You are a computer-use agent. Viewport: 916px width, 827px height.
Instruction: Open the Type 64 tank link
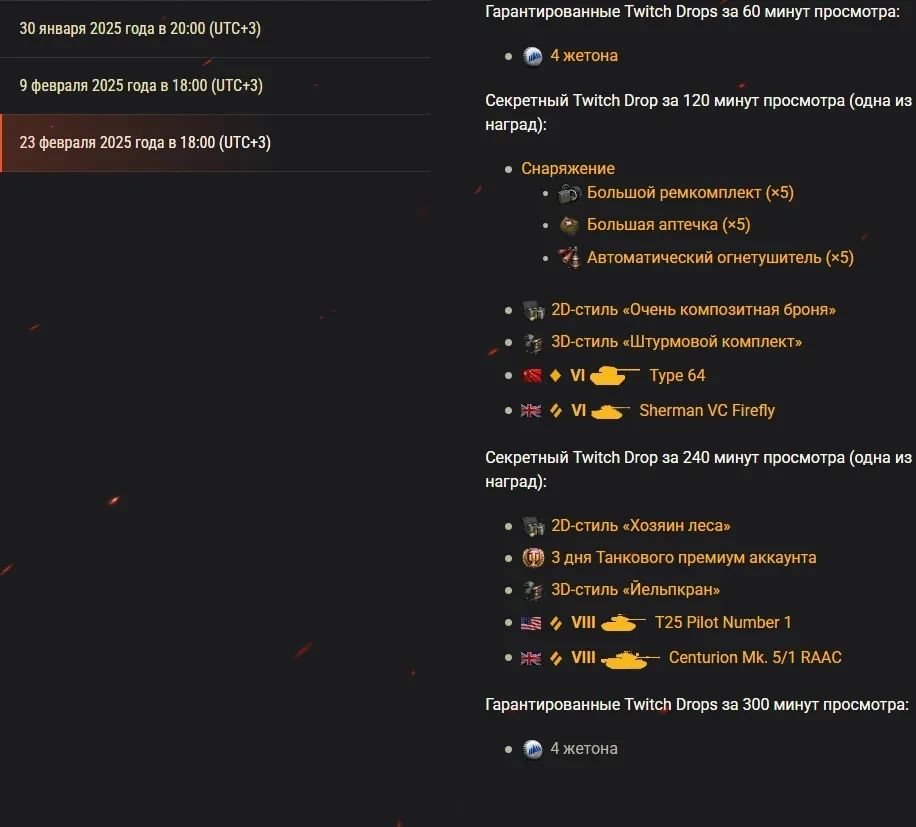pos(677,376)
